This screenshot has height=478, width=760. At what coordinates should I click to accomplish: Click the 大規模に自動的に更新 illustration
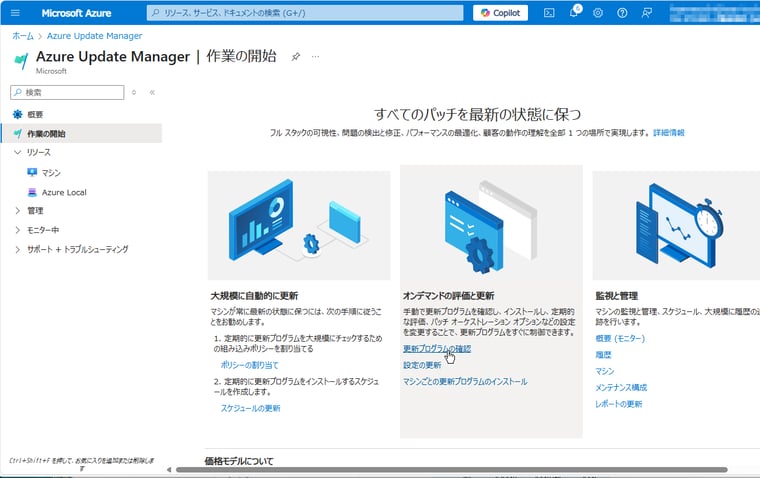click(x=299, y=225)
